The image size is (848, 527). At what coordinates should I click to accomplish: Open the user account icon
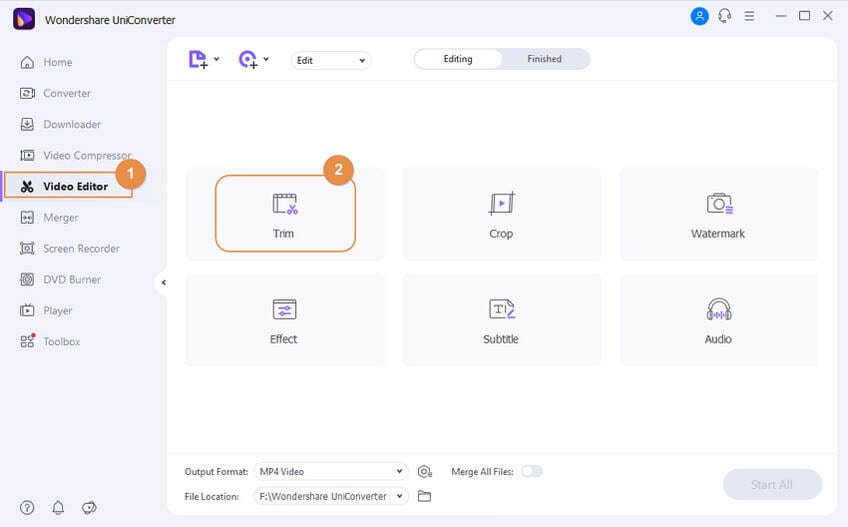pyautogui.click(x=699, y=16)
